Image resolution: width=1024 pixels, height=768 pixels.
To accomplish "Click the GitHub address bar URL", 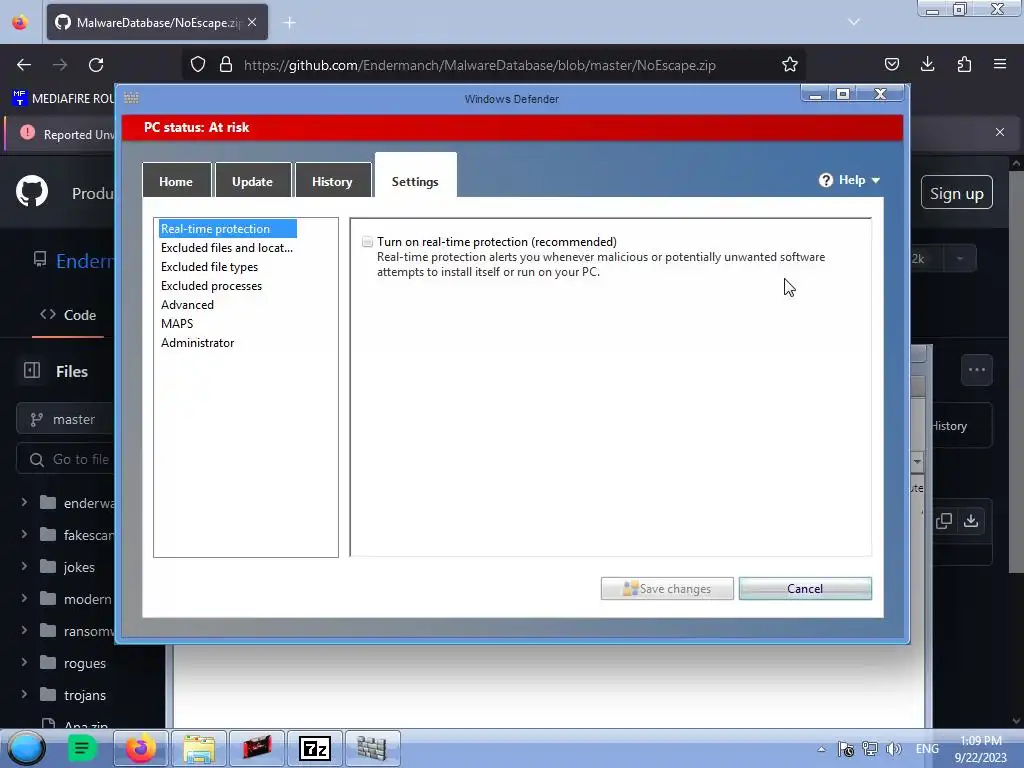I will click(x=479, y=65).
